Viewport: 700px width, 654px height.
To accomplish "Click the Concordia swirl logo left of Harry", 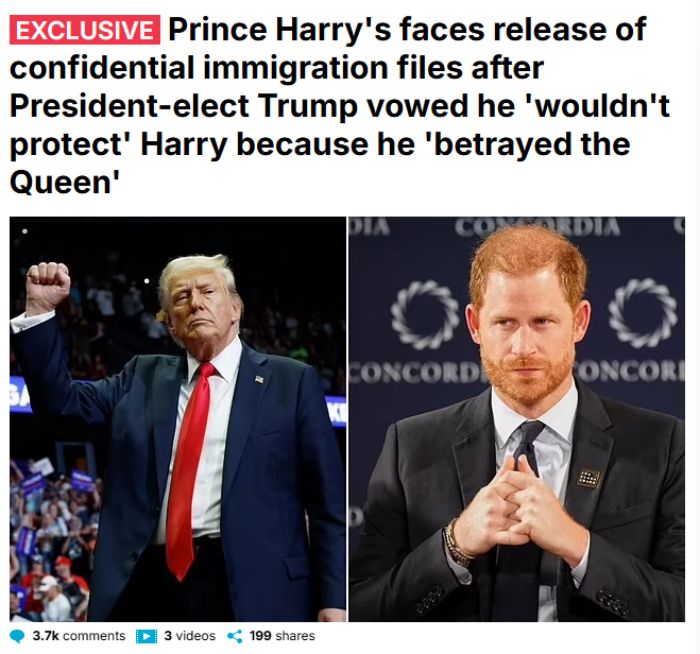I will coord(425,315).
